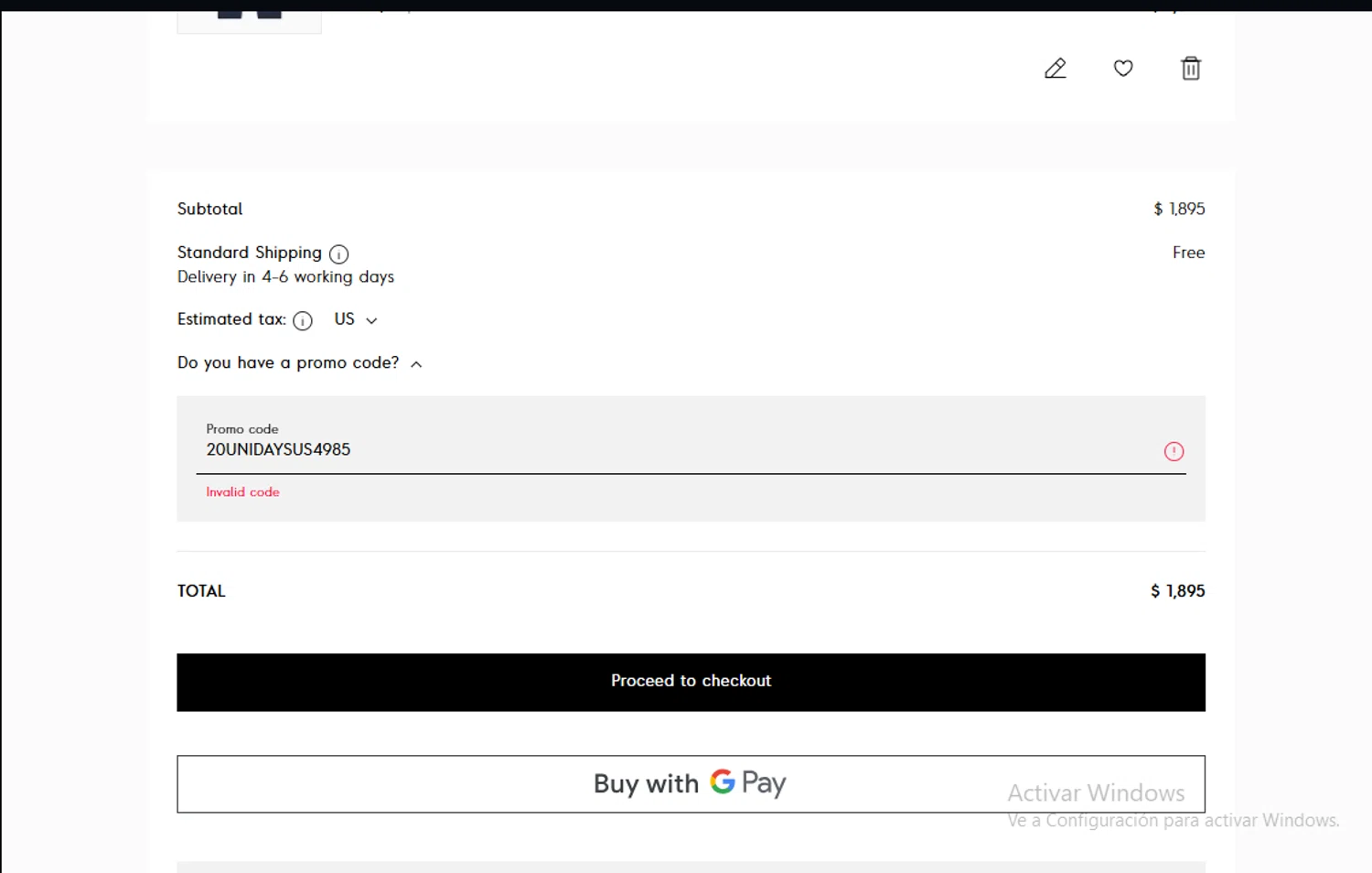Click the 'Standard Shipping' label
Image resolution: width=1372 pixels, height=873 pixels.
pyautogui.click(x=249, y=253)
